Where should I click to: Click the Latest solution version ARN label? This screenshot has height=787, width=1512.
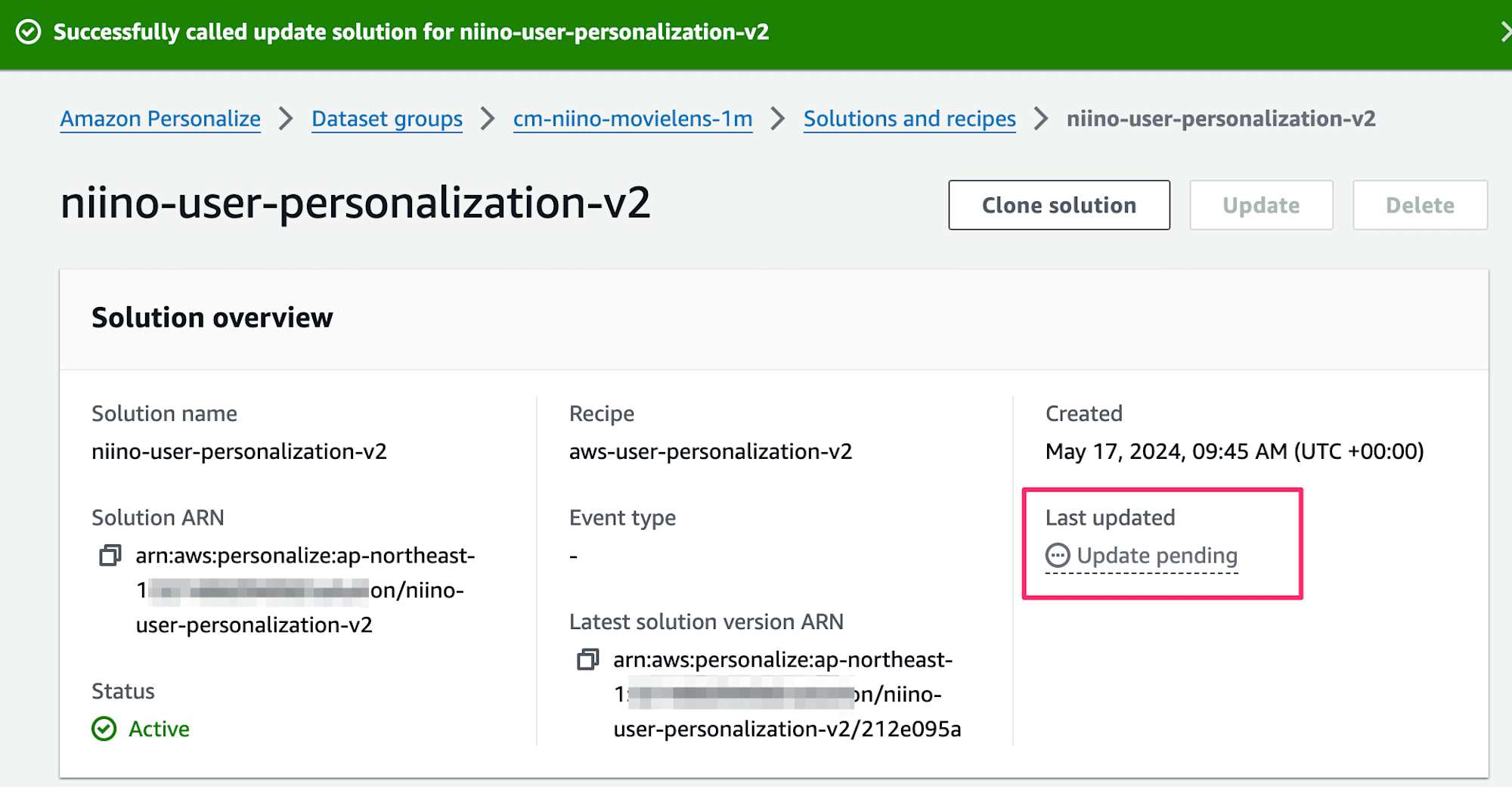706,621
